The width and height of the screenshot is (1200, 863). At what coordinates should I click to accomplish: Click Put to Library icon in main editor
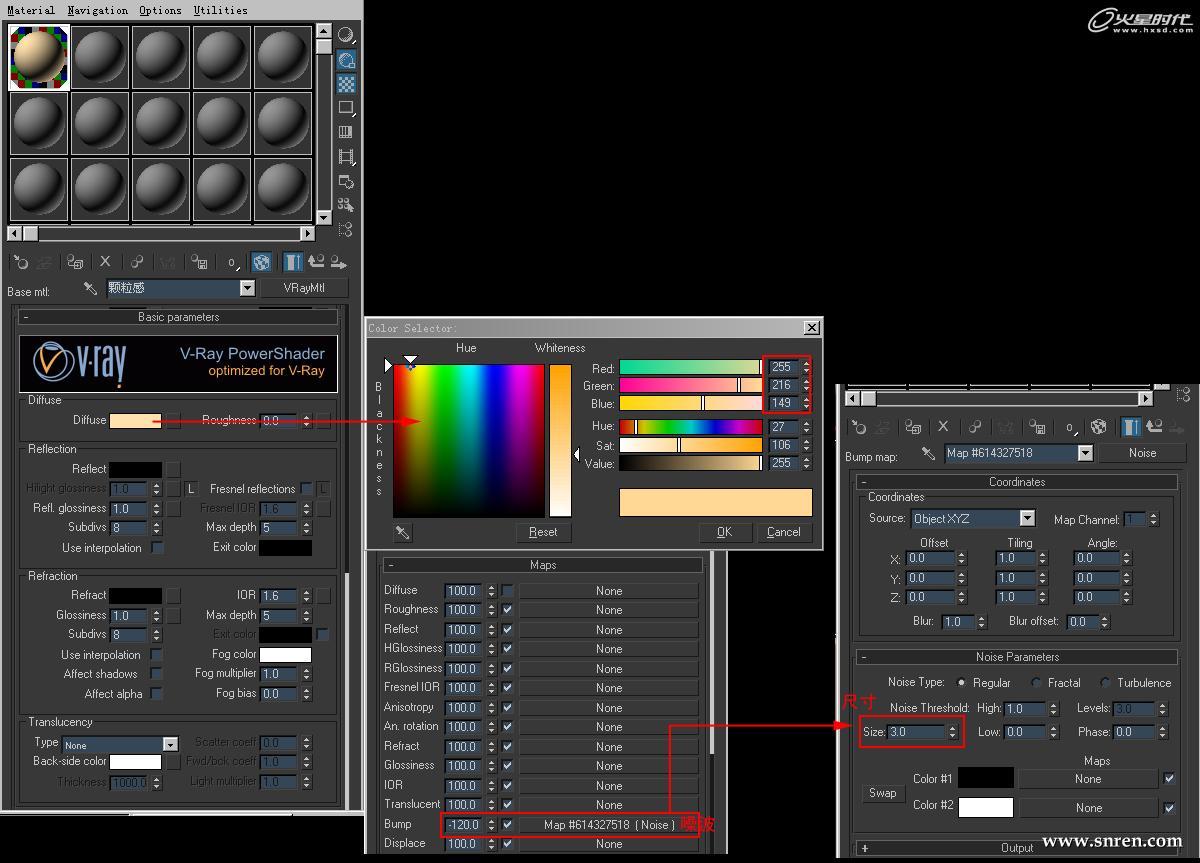click(x=199, y=262)
